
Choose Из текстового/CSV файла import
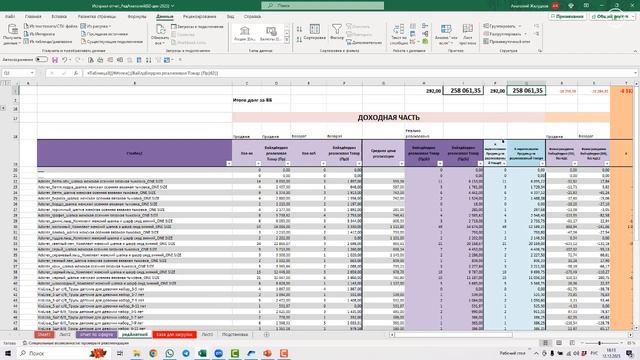click(x=51, y=26)
